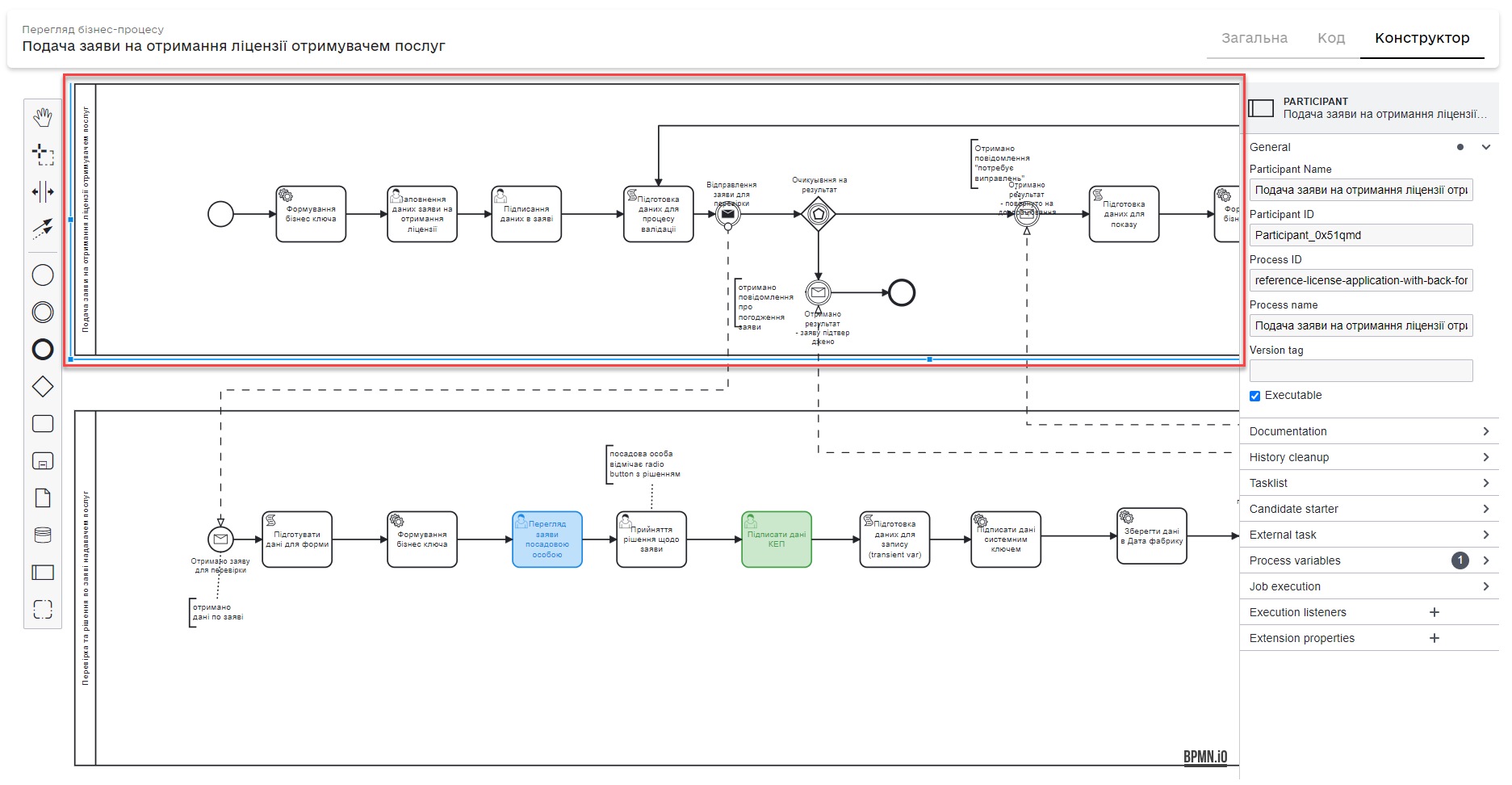
Task: Select task 'Підготовка даних для показу'
Action: coord(1124,214)
